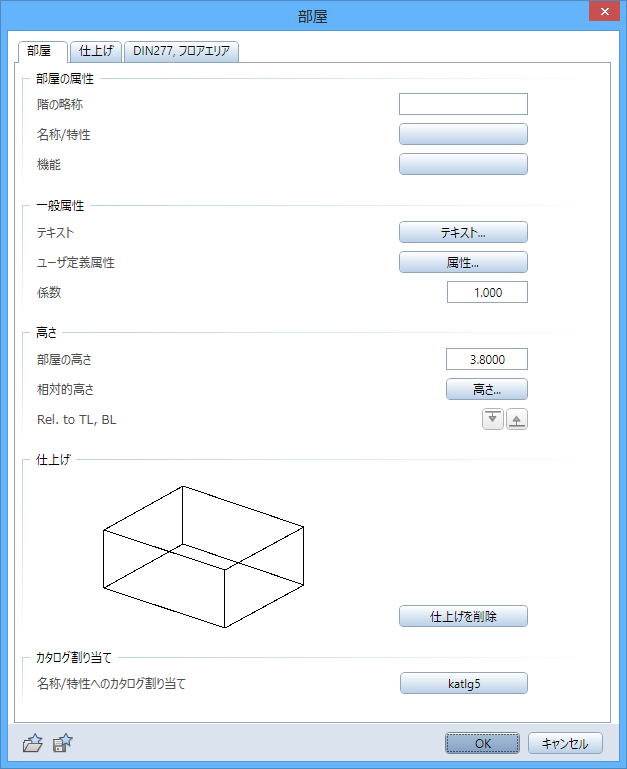The image size is (627, 769).
Task: Click the load favorites folder icon
Action: point(33,743)
